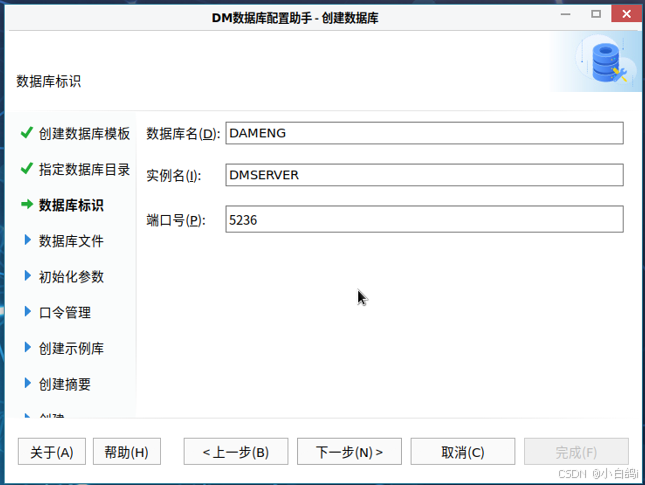This screenshot has width=645, height=485.
Task: Maximize the DM configuration assistant window
Action: [x=596, y=14]
